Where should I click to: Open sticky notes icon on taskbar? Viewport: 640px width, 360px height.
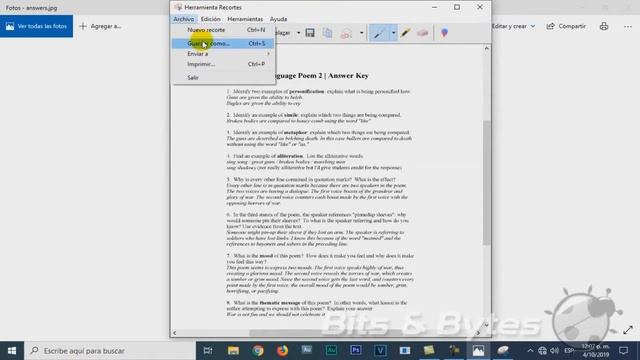tap(429, 351)
